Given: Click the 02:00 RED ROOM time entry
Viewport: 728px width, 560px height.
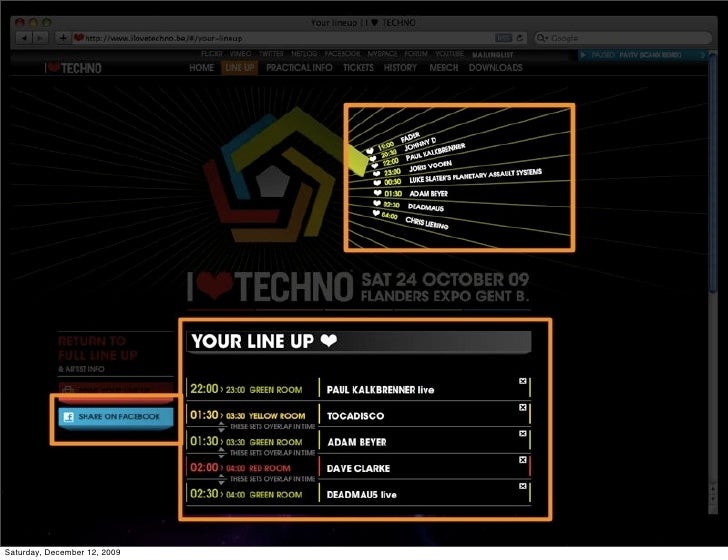Looking at the screenshot, I should (x=240, y=468).
